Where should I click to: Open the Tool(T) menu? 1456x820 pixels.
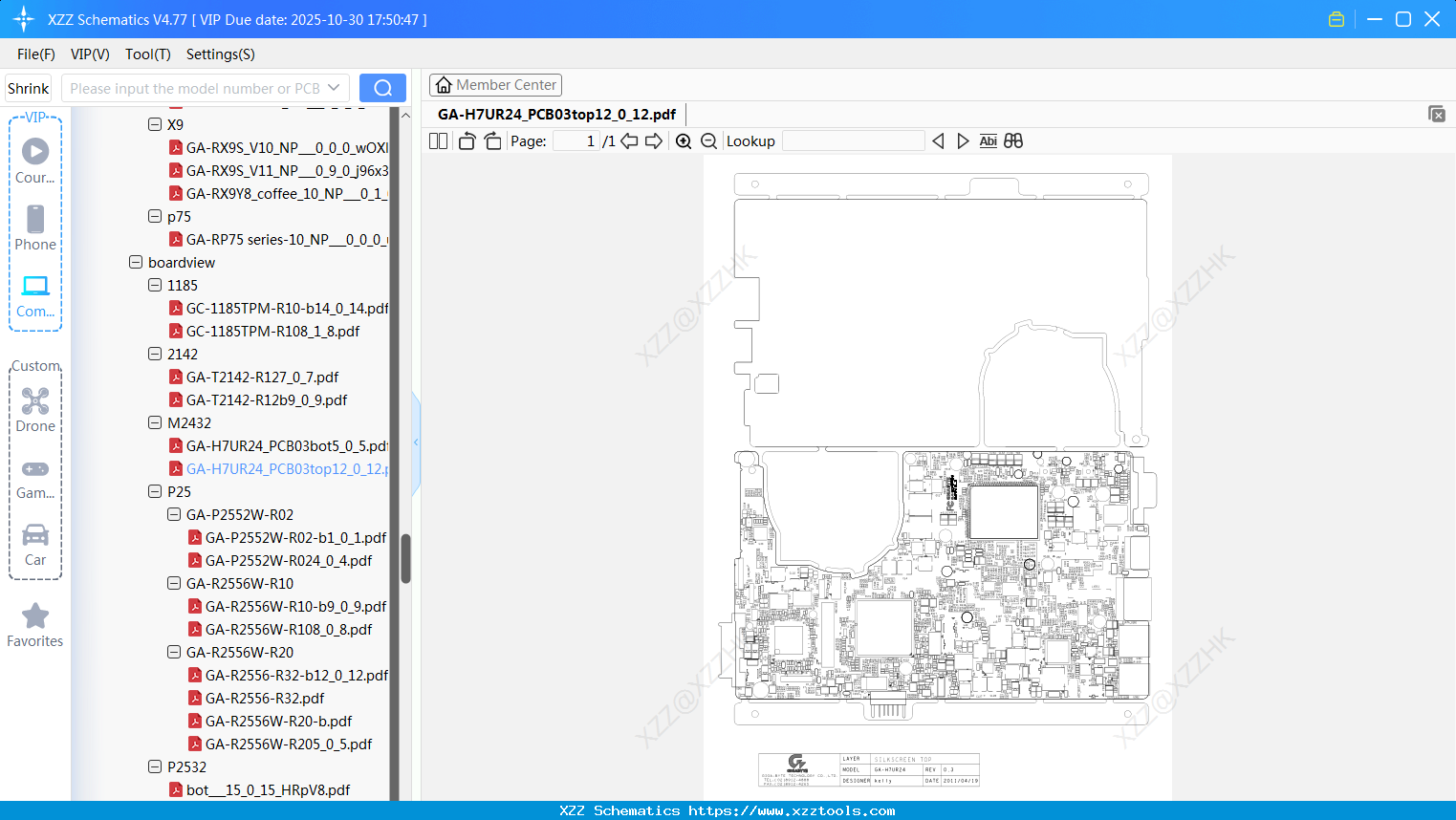[148, 54]
